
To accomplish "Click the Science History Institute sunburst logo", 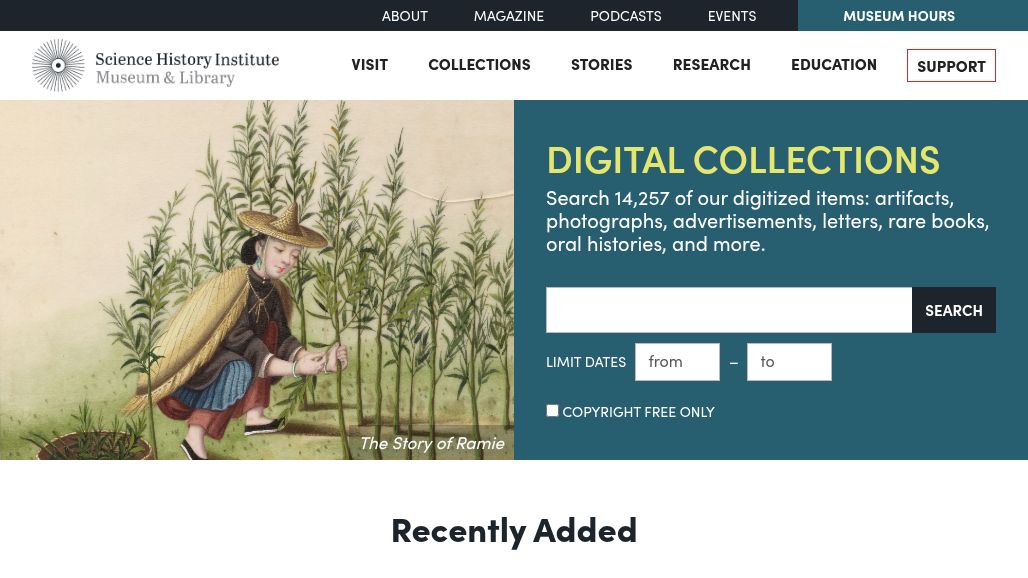I will point(58,66).
